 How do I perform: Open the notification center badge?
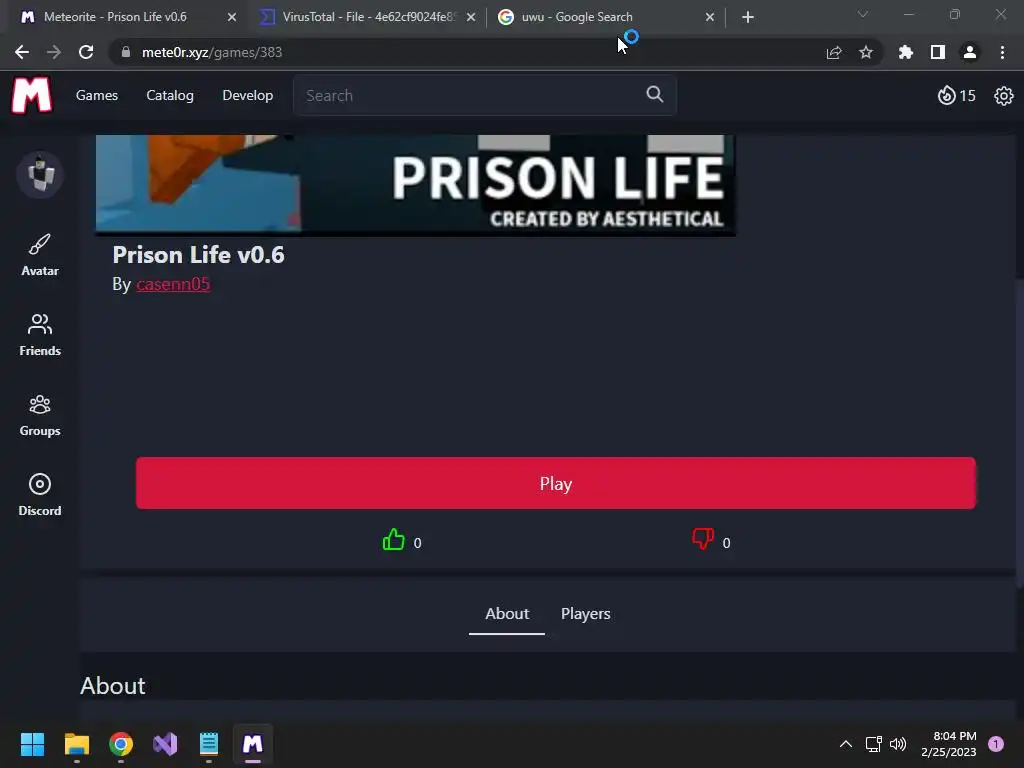tap(996, 744)
